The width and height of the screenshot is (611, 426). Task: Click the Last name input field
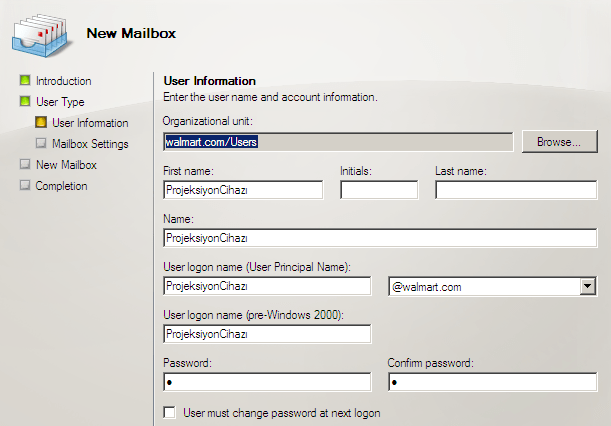coord(515,190)
